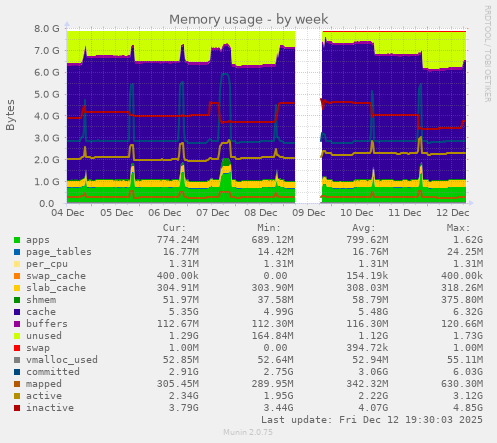
Task: Click the slab_cache min value 303.90M
Action: [x=272, y=288]
